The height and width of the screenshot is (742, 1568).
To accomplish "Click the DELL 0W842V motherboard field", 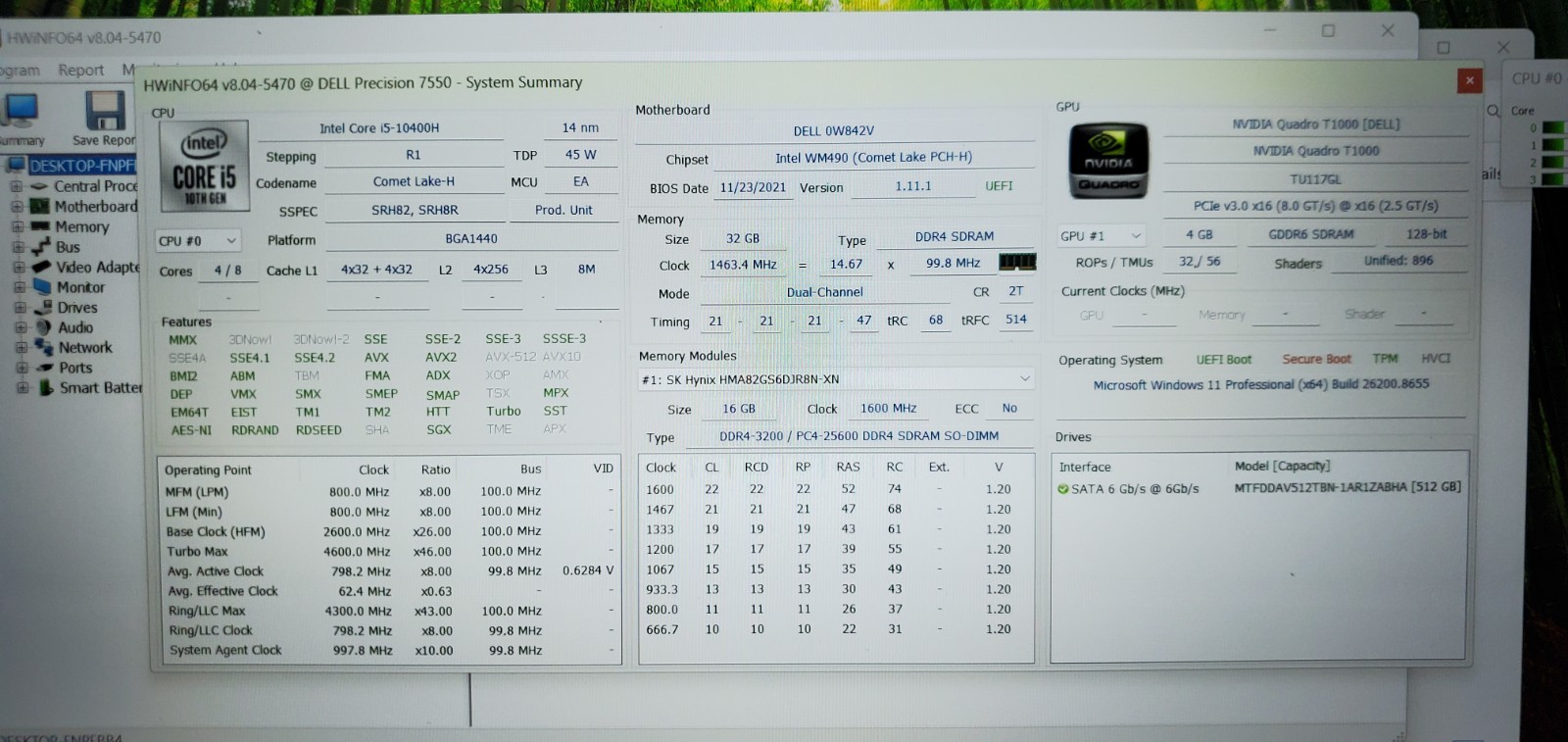I will pyautogui.click(x=834, y=130).
